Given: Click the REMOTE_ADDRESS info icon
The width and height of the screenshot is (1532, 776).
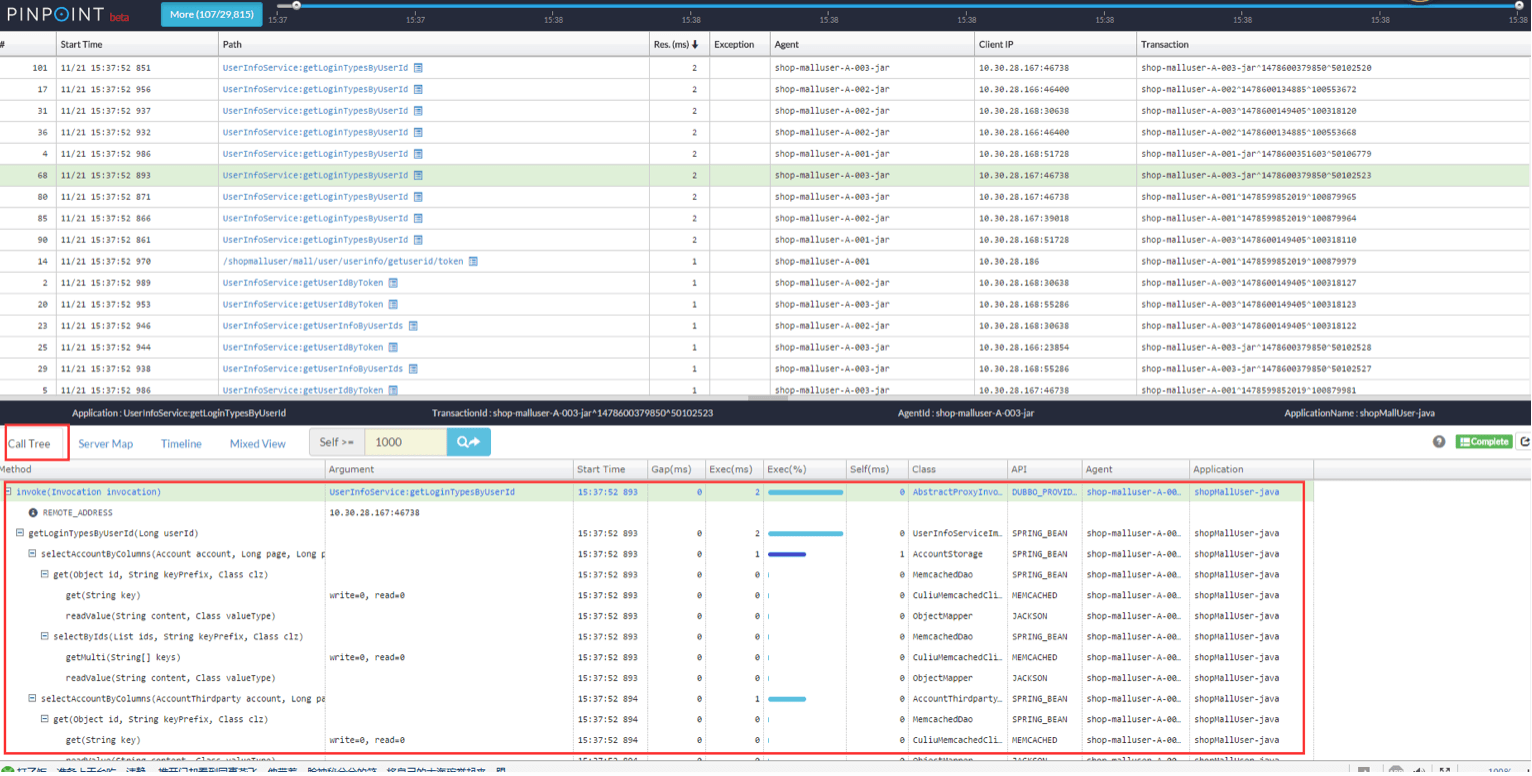Looking at the screenshot, I should coord(33,513).
